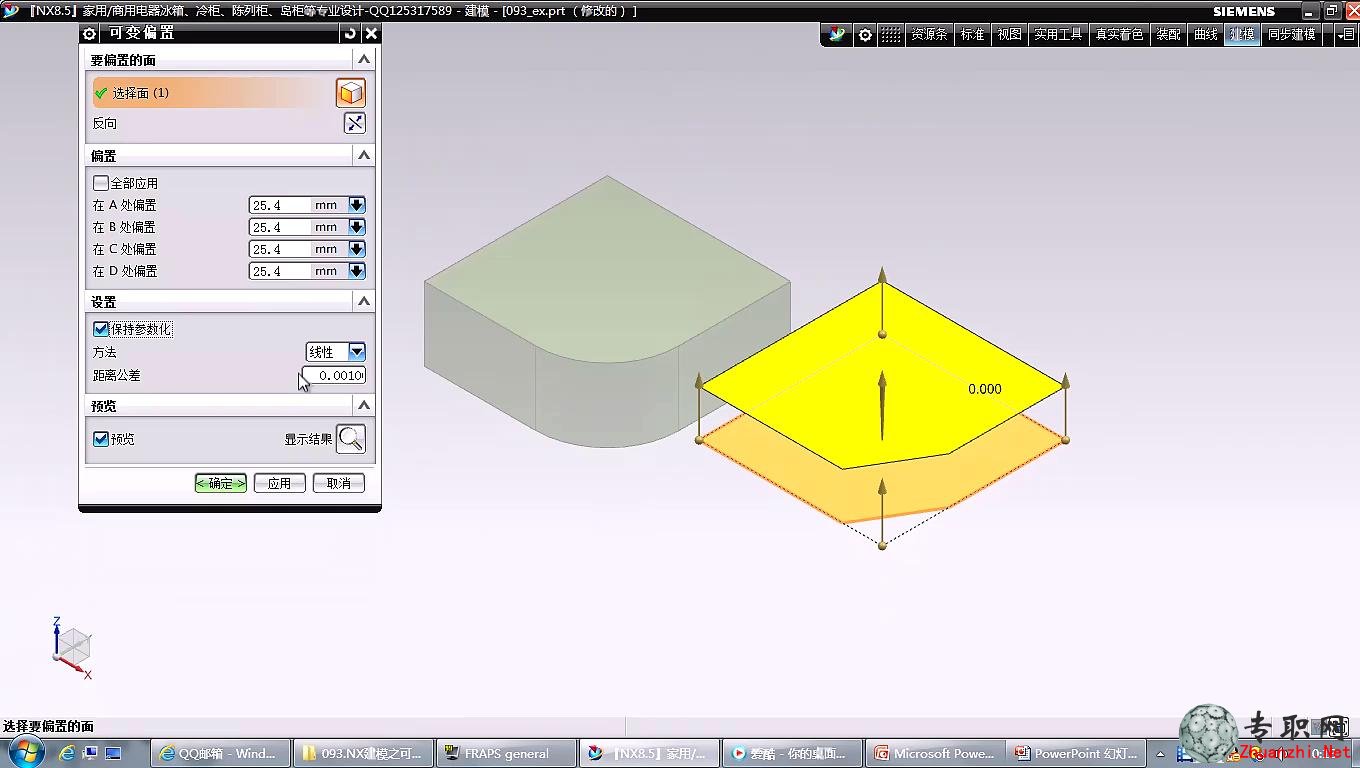This screenshot has width=1360, height=768.
Task: Click the Windows Start button
Action: 26,752
